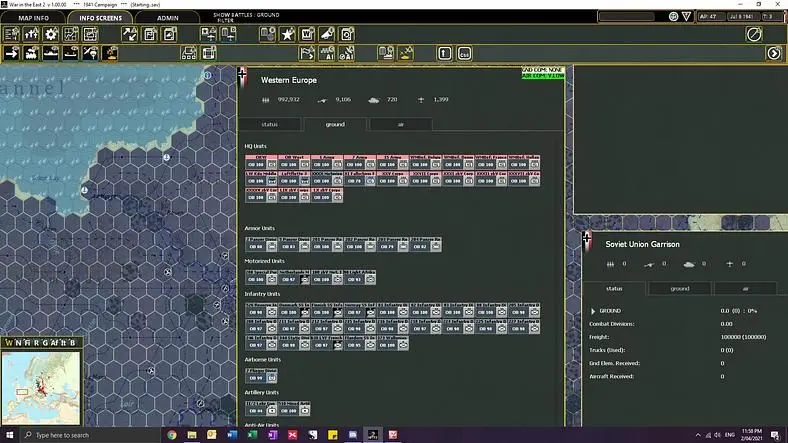Click the up-arrow square button
This screenshot has height=443, width=788.
tap(445, 53)
